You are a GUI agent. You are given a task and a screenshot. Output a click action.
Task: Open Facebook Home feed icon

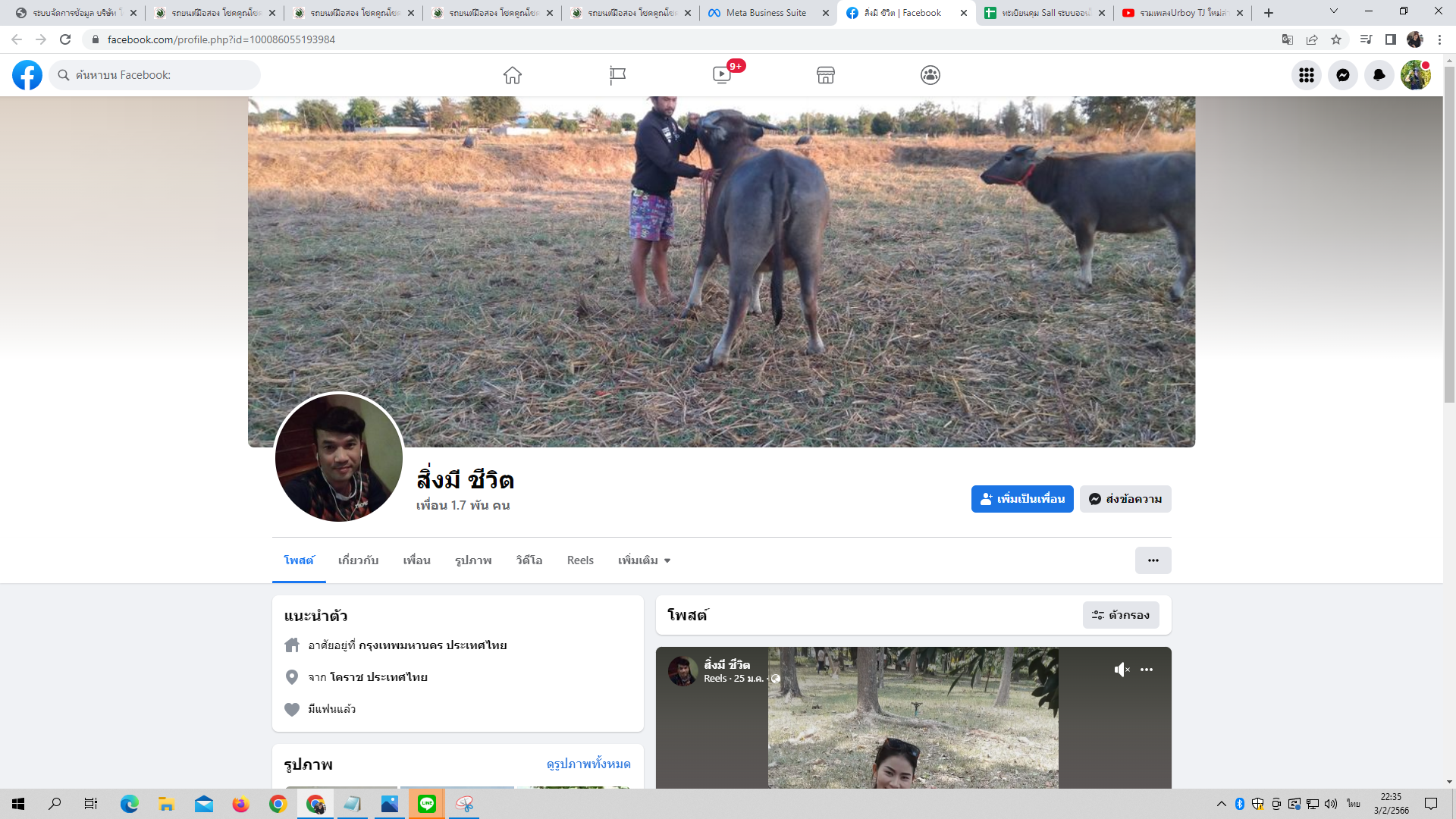coord(513,75)
